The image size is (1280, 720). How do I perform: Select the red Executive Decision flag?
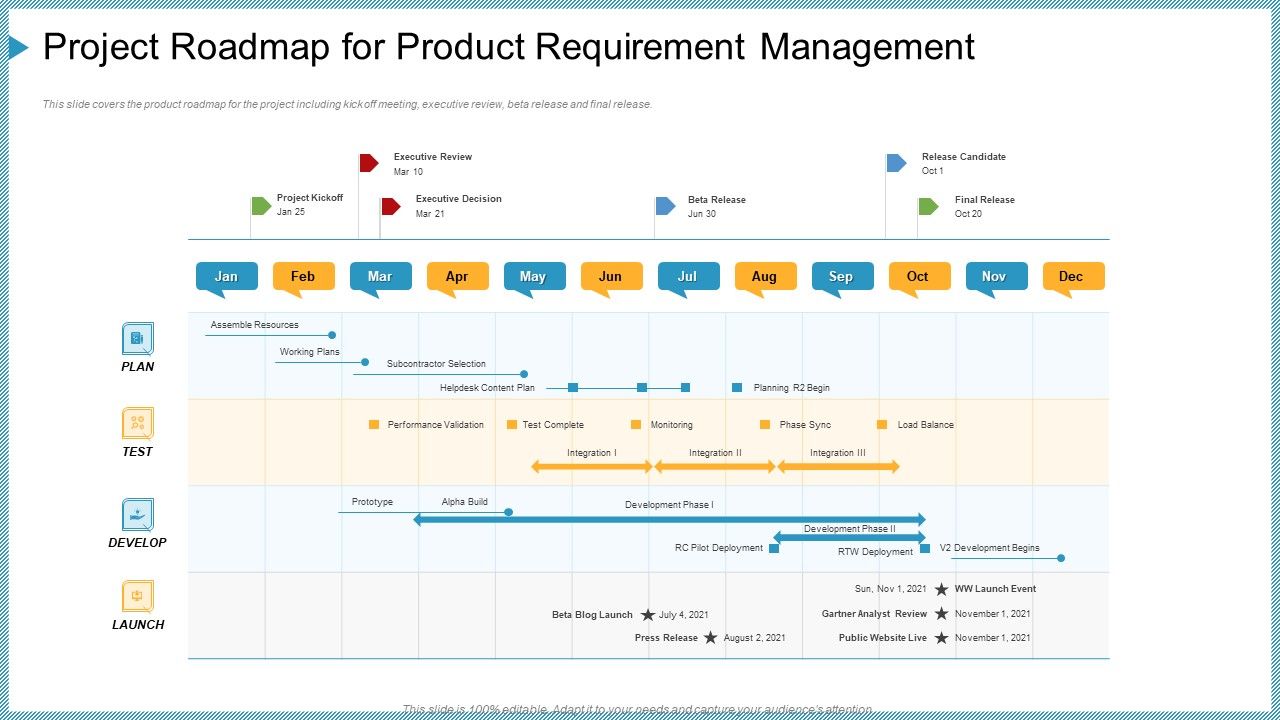(390, 206)
